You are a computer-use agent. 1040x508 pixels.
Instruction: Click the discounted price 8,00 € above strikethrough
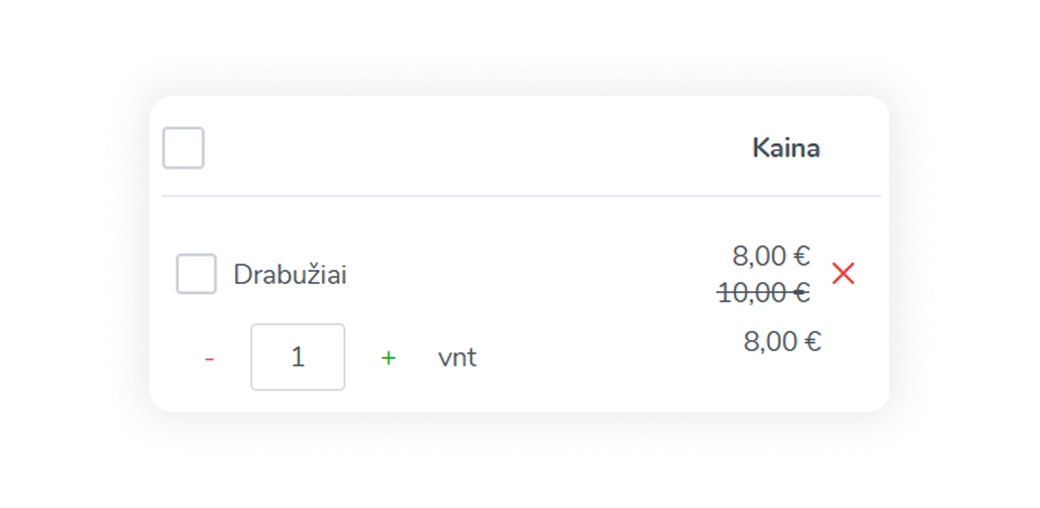point(770,257)
